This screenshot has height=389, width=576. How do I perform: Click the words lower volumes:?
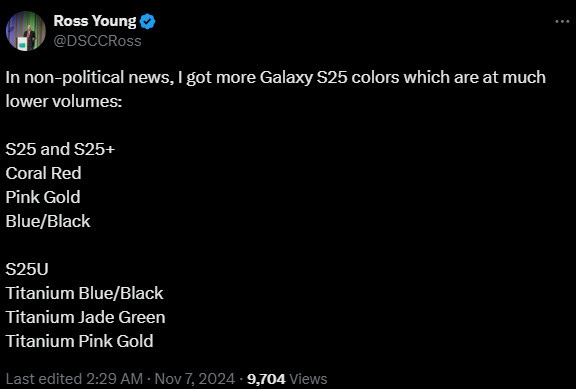(x=64, y=101)
